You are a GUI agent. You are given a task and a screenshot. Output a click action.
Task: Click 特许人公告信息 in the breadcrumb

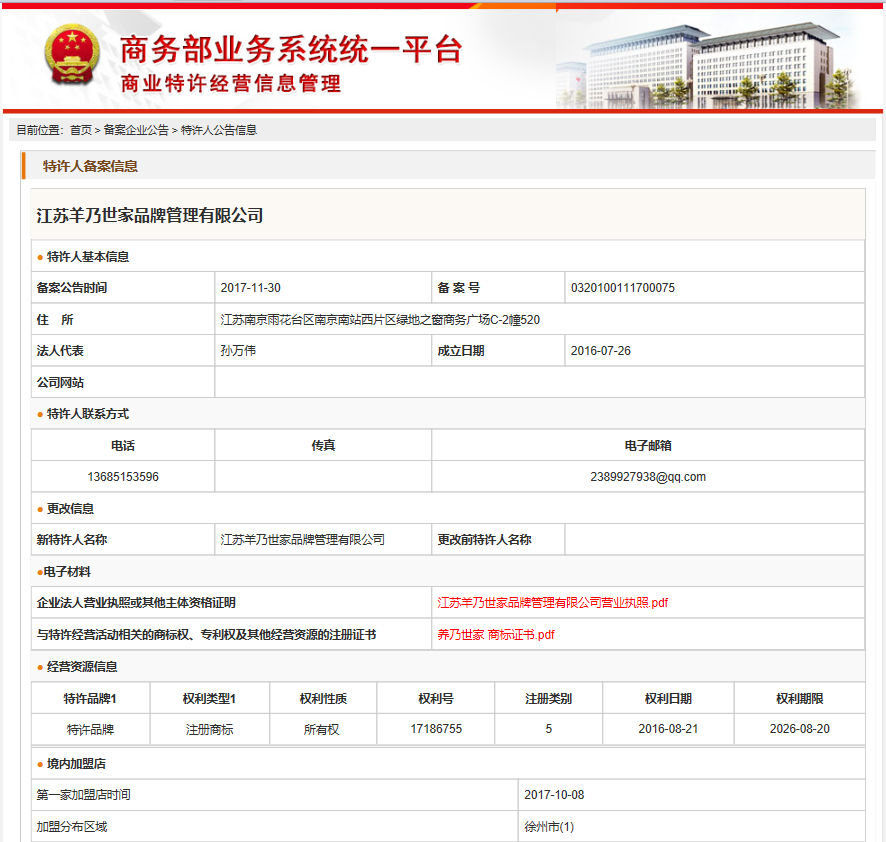218,130
